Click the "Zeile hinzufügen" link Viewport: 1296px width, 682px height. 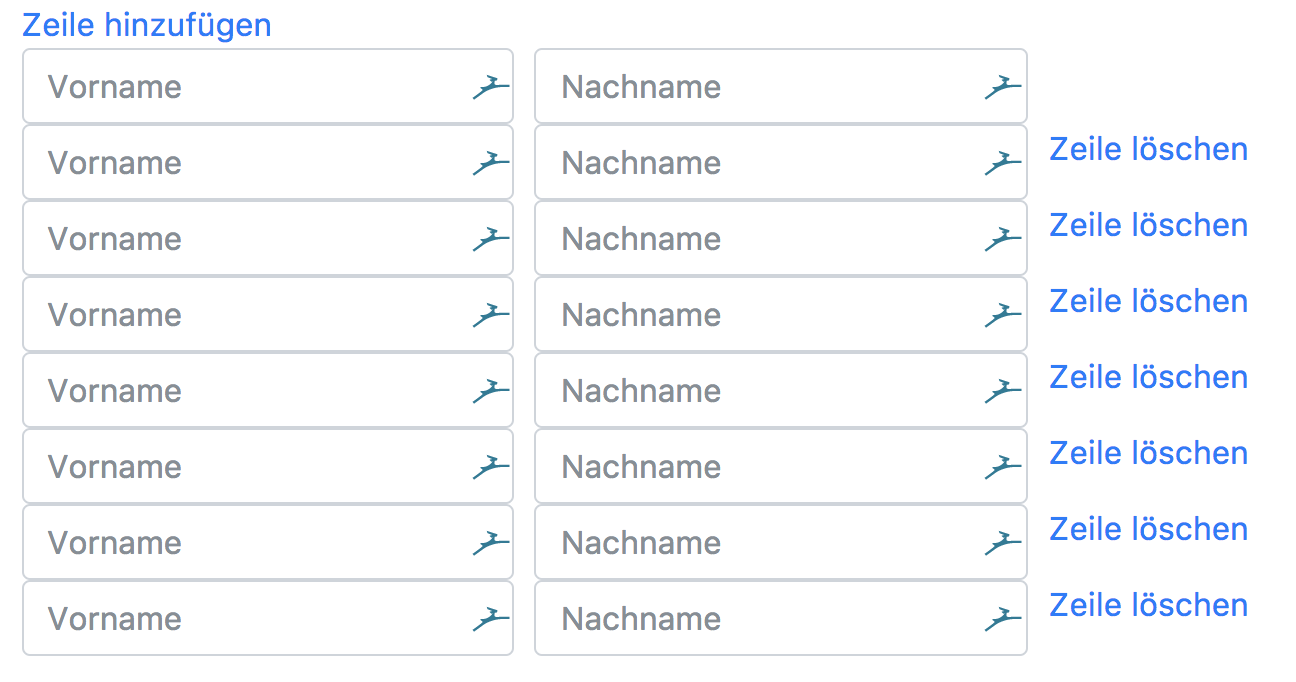point(147,25)
